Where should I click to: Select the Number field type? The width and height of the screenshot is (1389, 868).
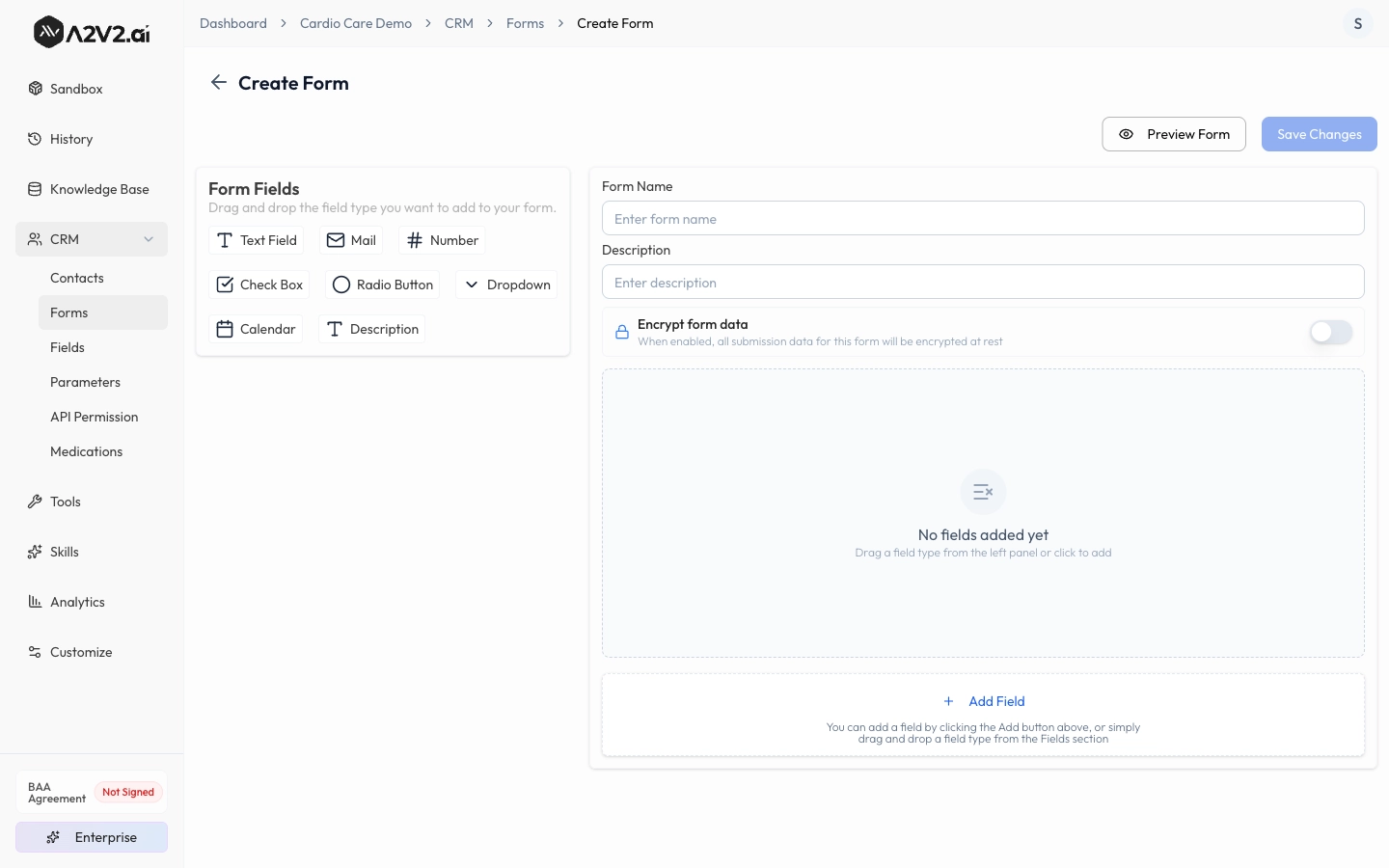tap(442, 240)
